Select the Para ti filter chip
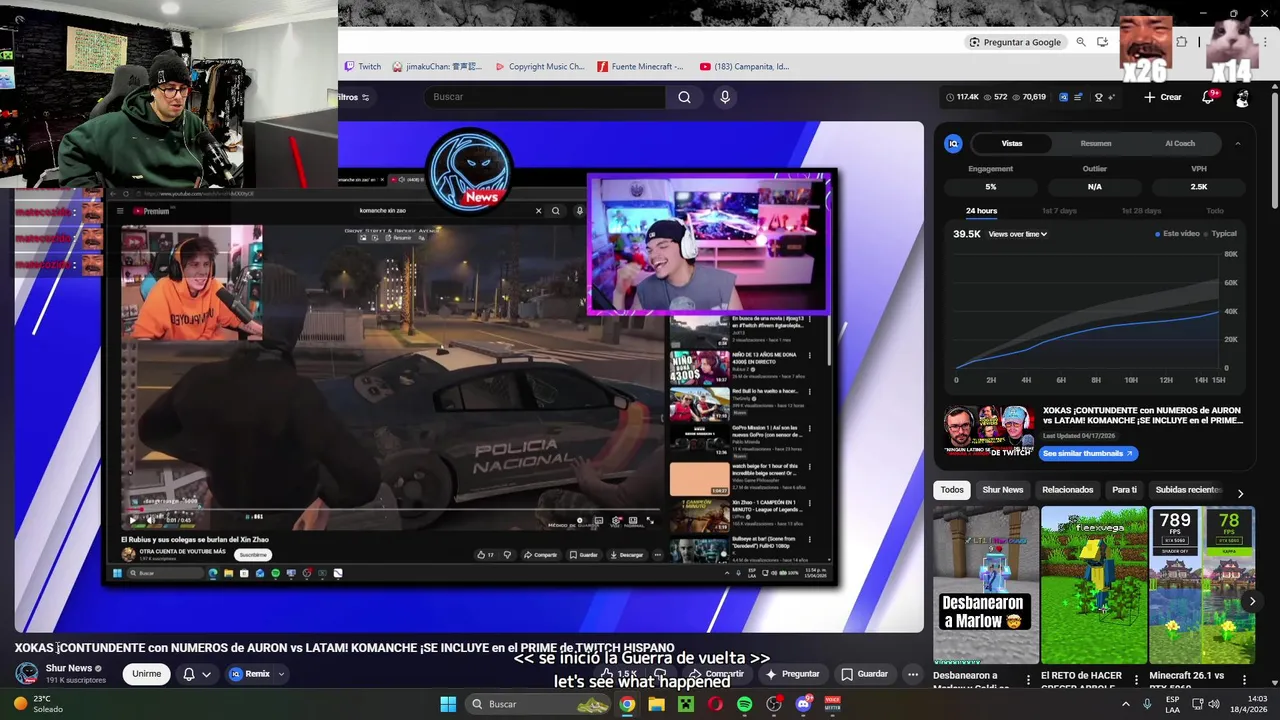Screen dimensions: 1280x720 pyautogui.click(x=1125, y=490)
